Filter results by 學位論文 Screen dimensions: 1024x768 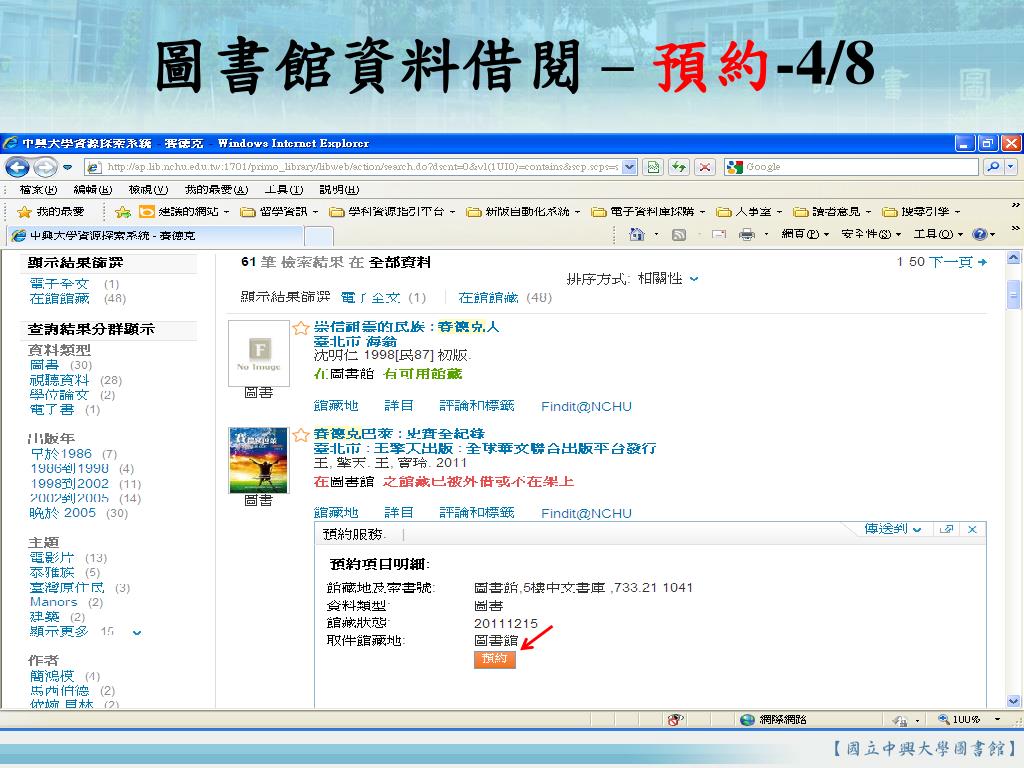coord(59,394)
